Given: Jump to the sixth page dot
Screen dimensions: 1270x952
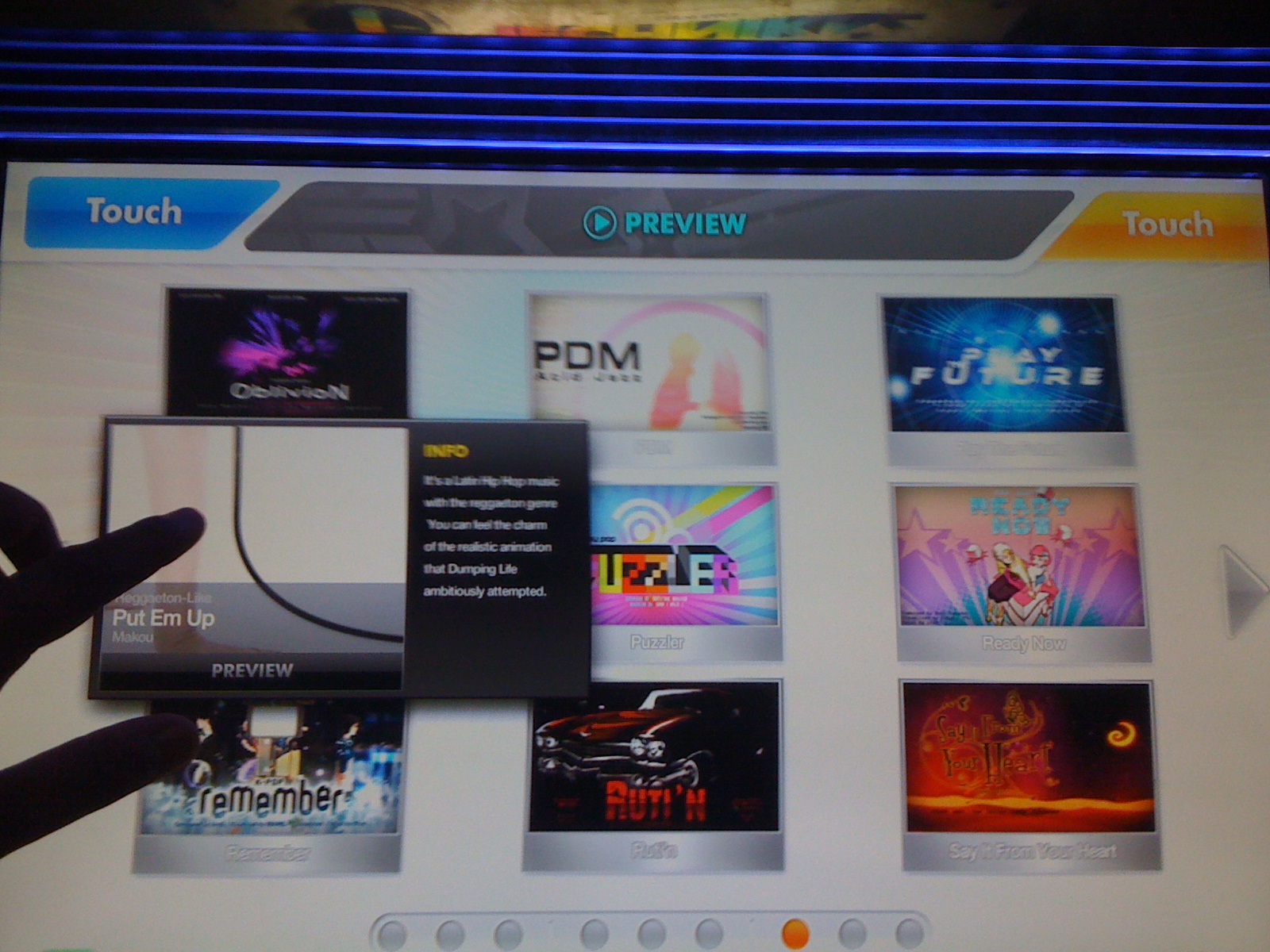Looking at the screenshot, I should (x=709, y=934).
